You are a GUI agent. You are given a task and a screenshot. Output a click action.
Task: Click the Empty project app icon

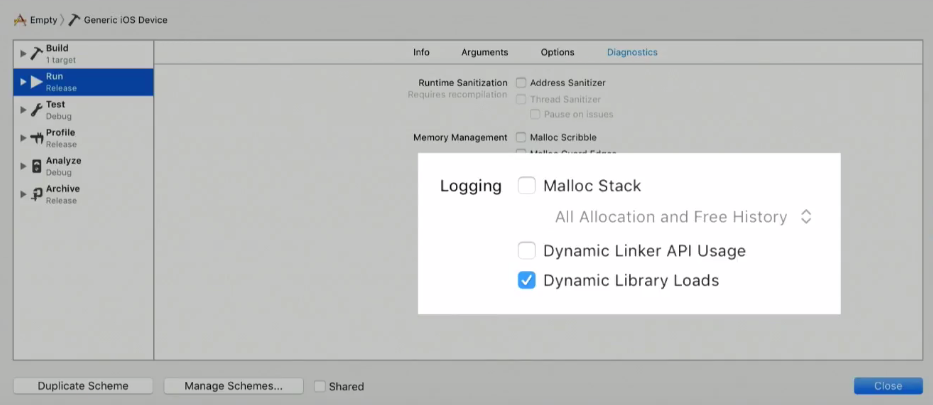pyautogui.click(x=19, y=20)
